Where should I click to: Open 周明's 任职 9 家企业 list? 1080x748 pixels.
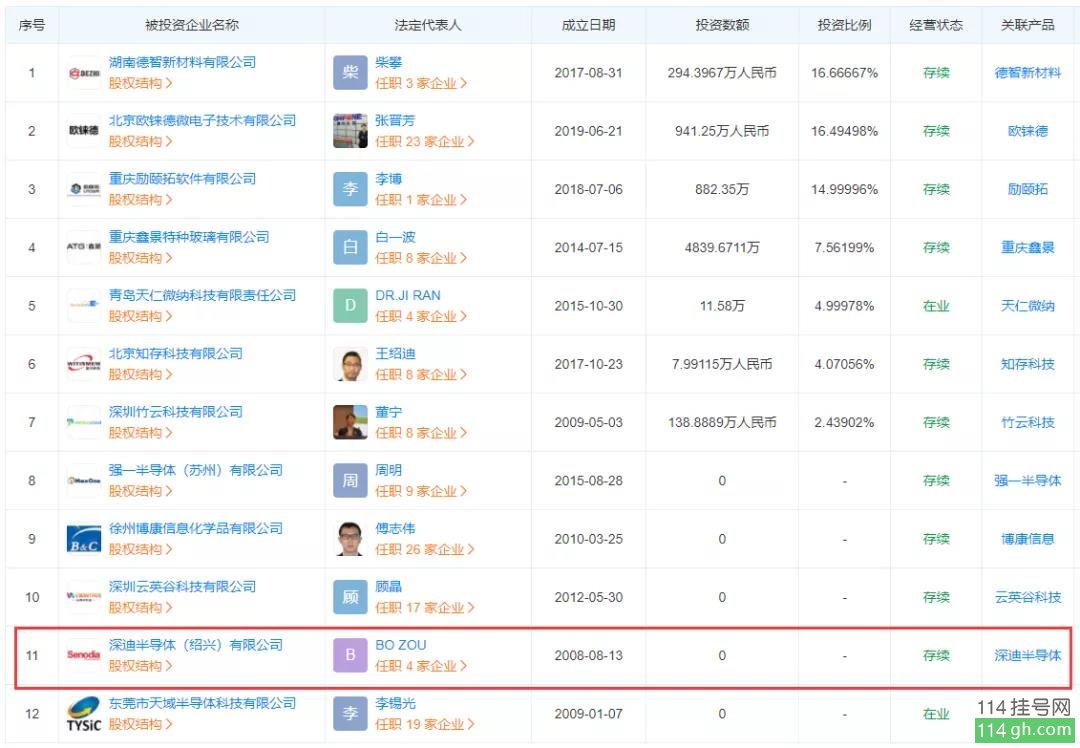[421, 491]
